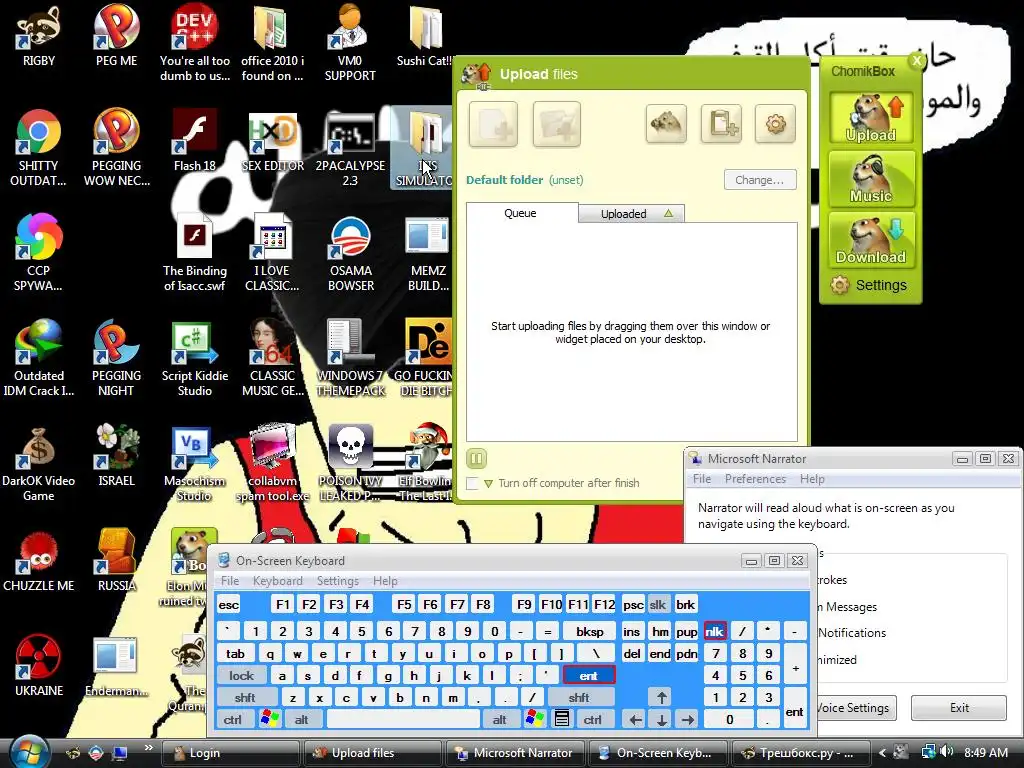Image resolution: width=1024 pixels, height=768 pixels.
Task: Switch to Login taskbar button
Action: tap(231, 753)
